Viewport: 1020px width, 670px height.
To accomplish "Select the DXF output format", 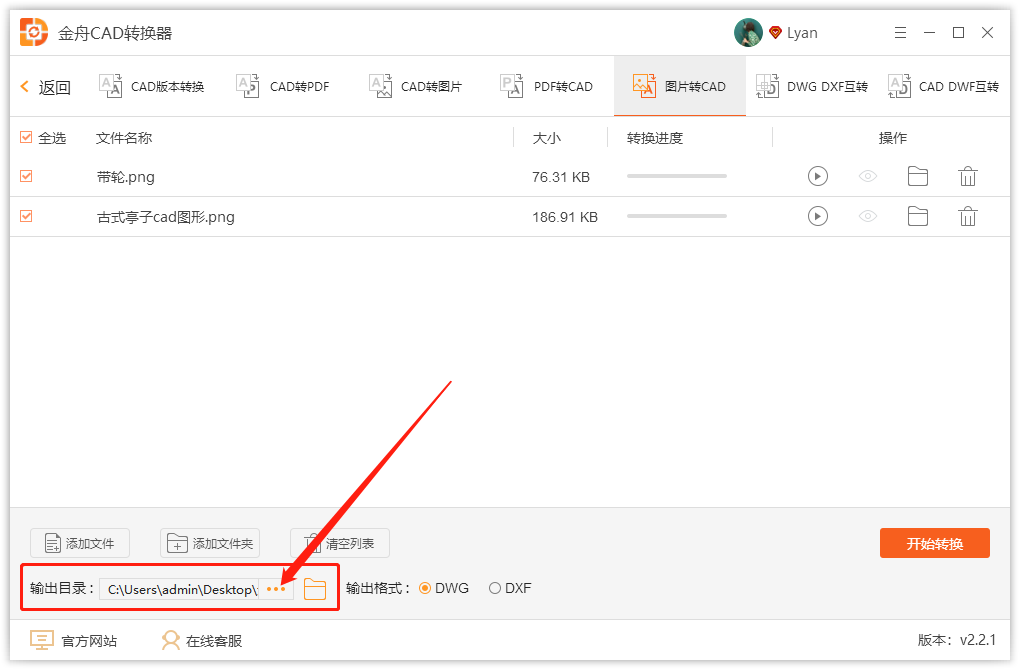I will (496, 588).
